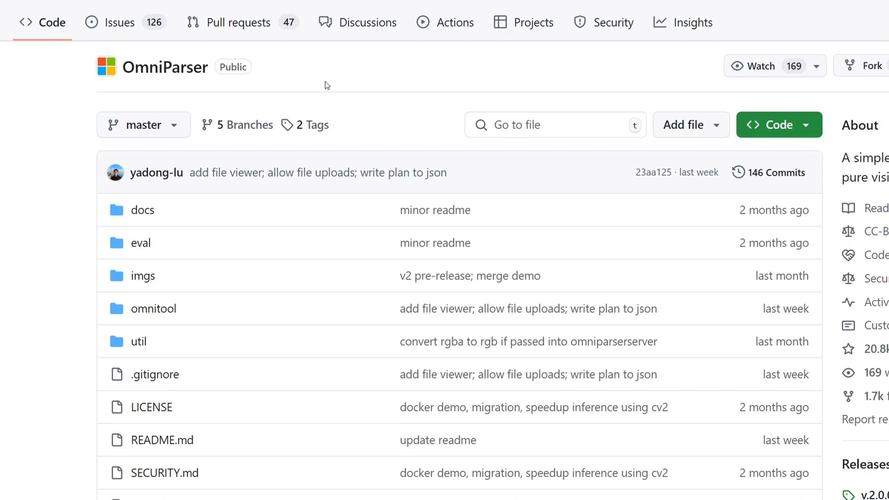View the 2 Tags link
The width and height of the screenshot is (889, 500).
pos(305,125)
